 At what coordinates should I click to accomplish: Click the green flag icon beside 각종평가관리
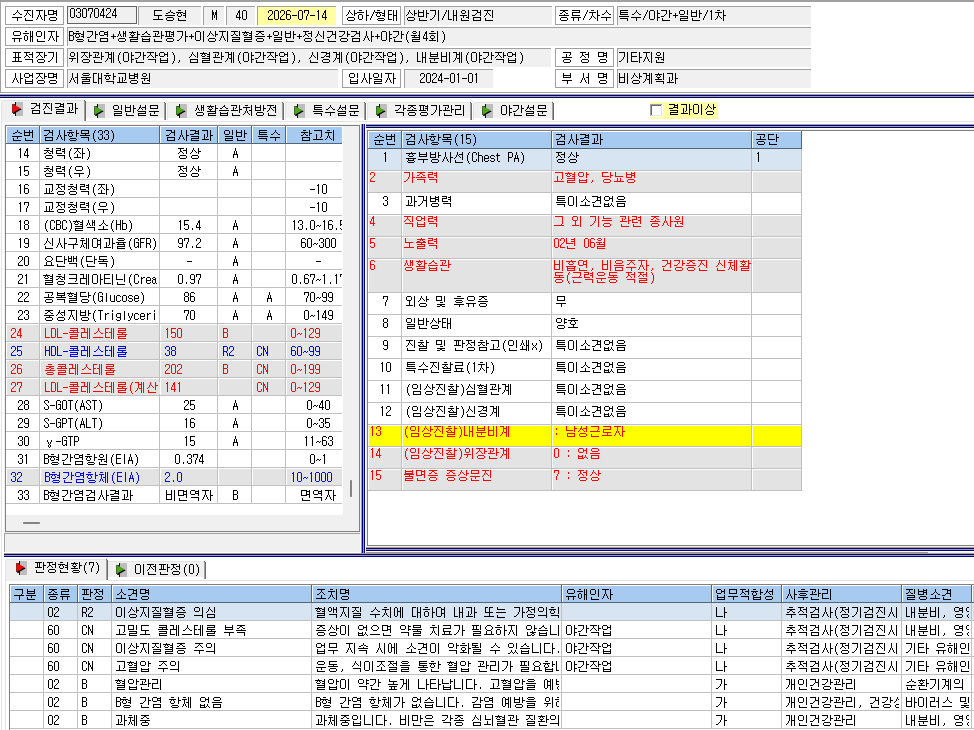(x=381, y=111)
